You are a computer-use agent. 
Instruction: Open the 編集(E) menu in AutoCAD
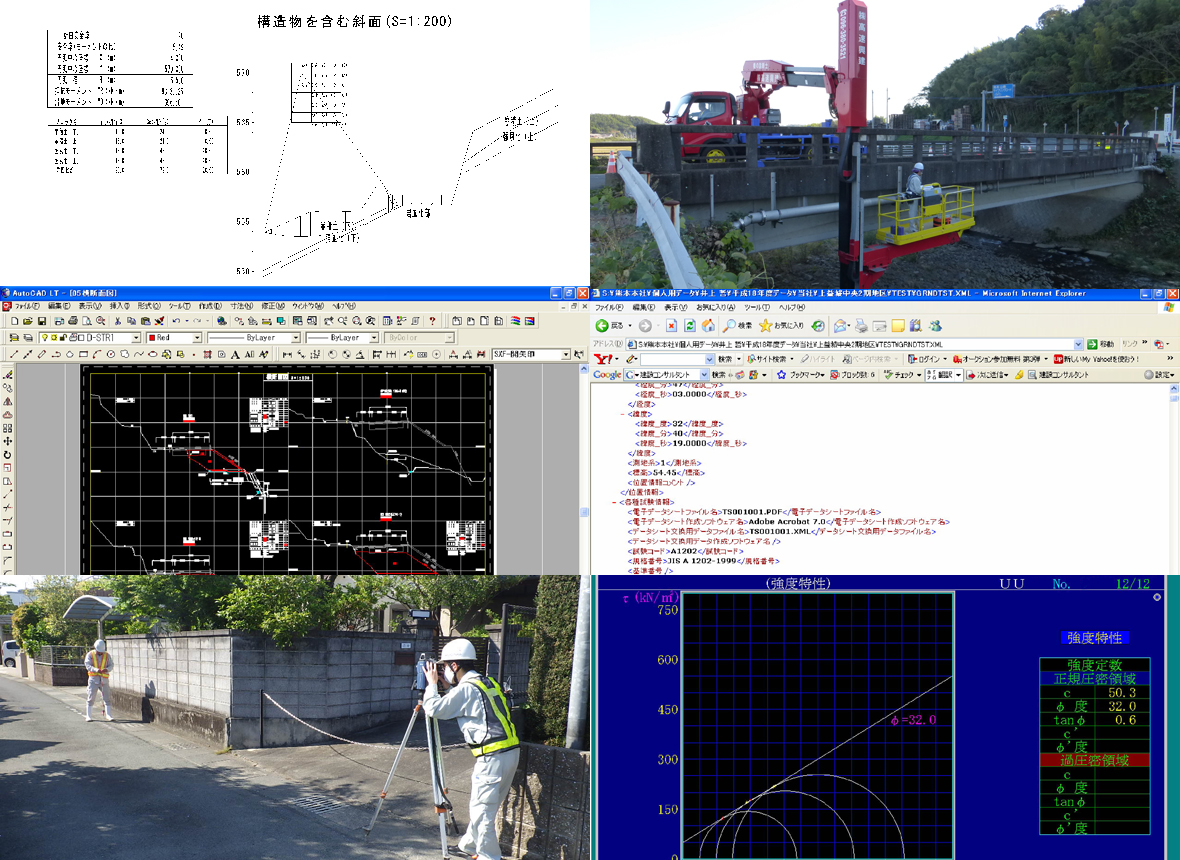(59, 306)
